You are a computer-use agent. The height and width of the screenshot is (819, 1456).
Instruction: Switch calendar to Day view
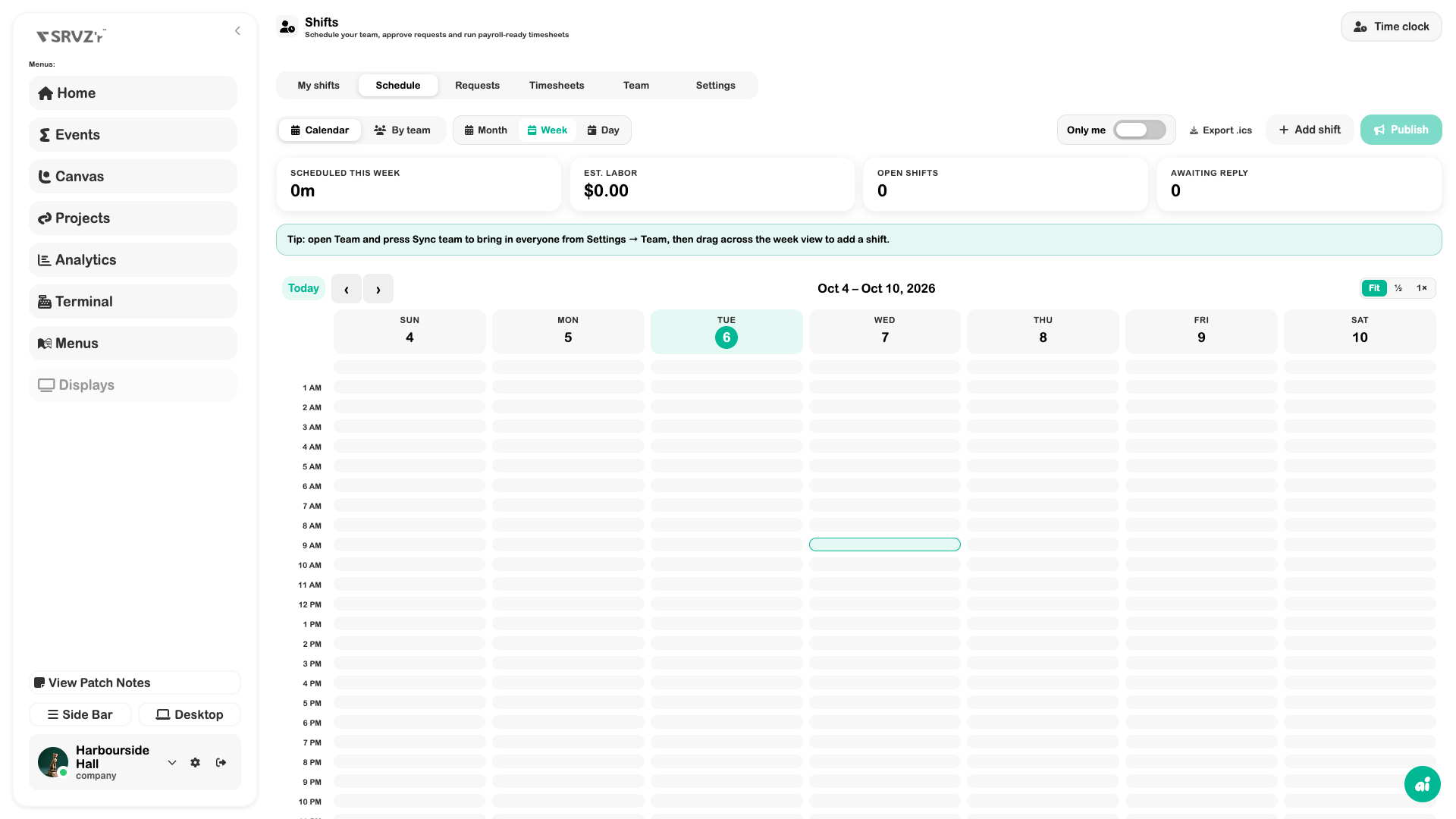(604, 130)
